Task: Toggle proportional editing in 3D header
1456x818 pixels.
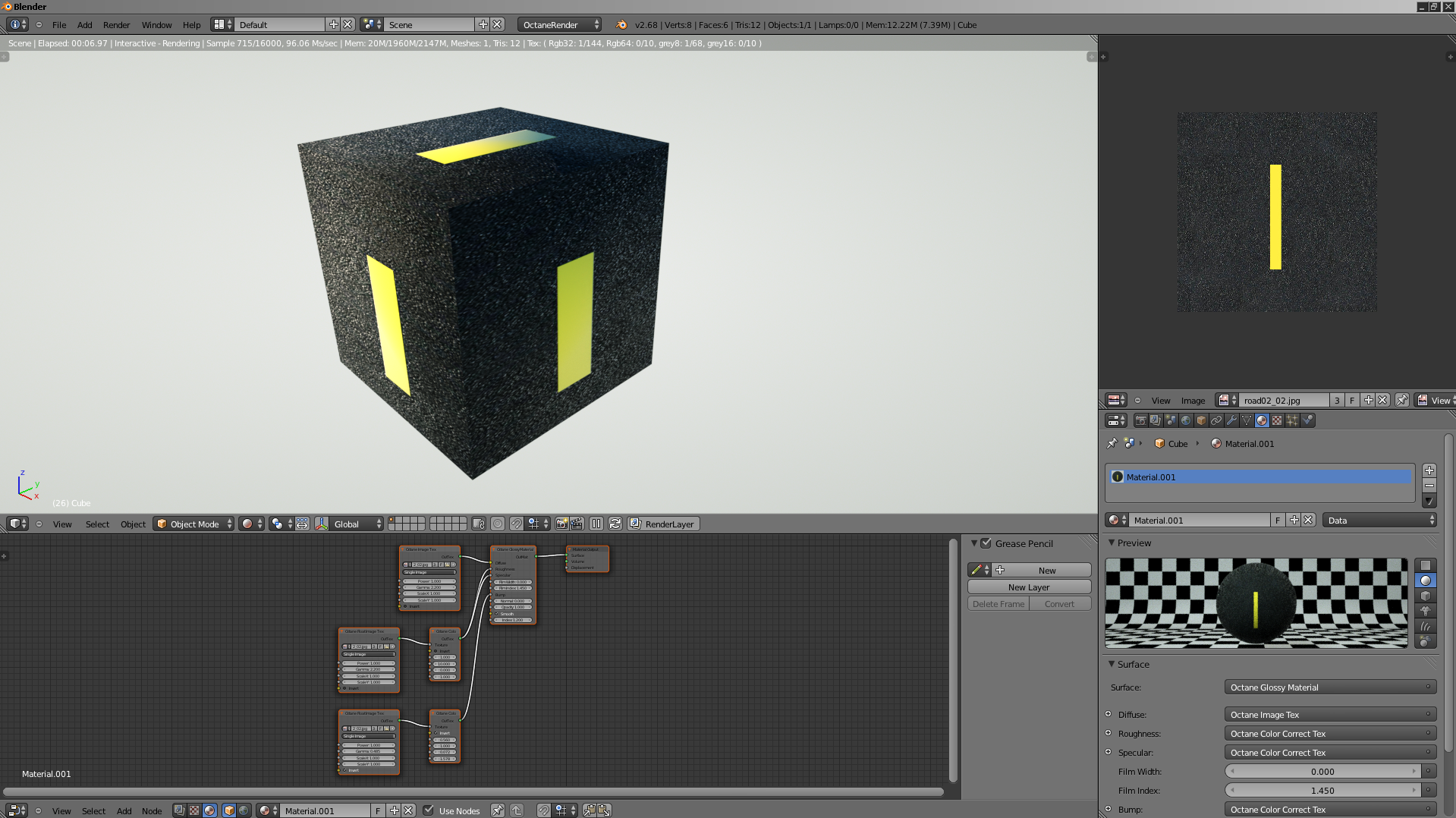Action: (497, 524)
